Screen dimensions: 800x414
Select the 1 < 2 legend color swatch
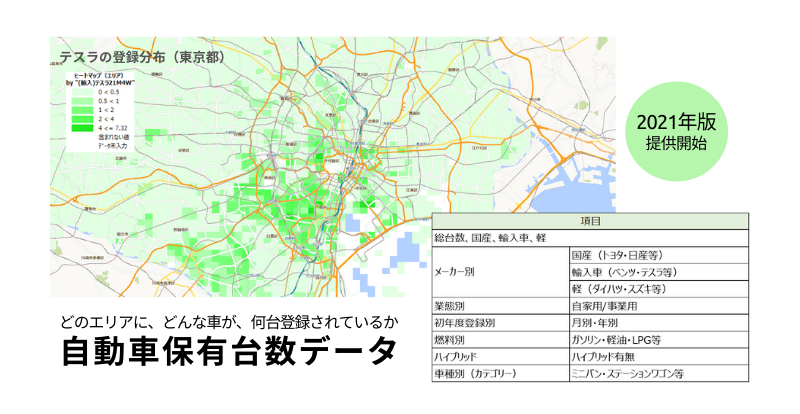(82, 110)
